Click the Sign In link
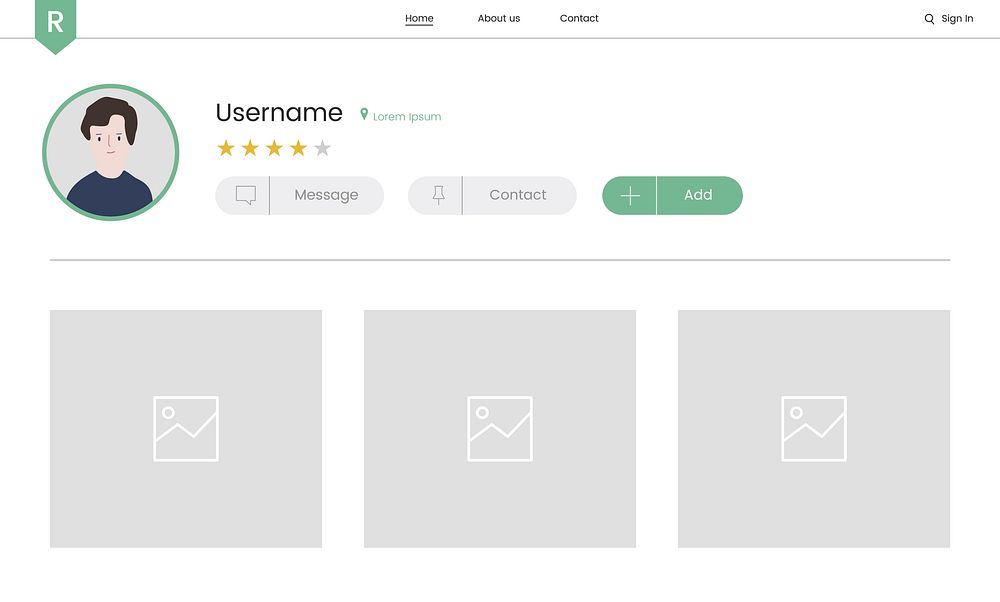 pos(957,18)
